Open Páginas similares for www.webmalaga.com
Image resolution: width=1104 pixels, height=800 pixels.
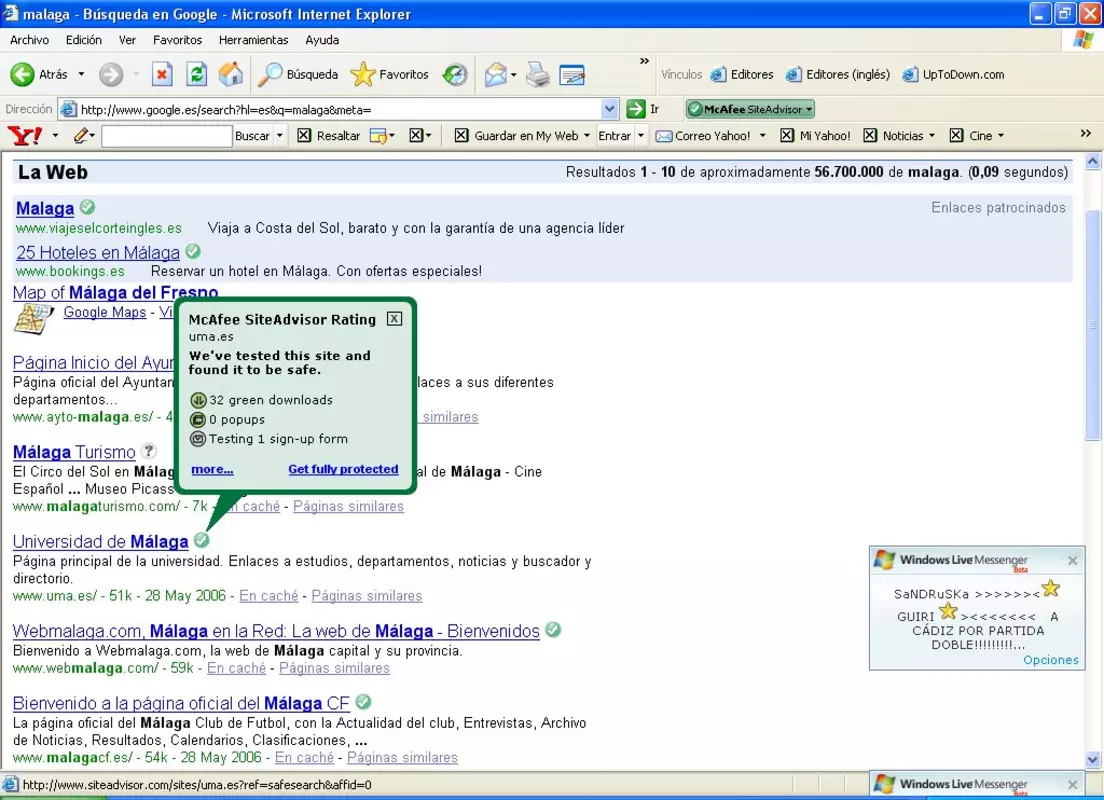point(334,668)
